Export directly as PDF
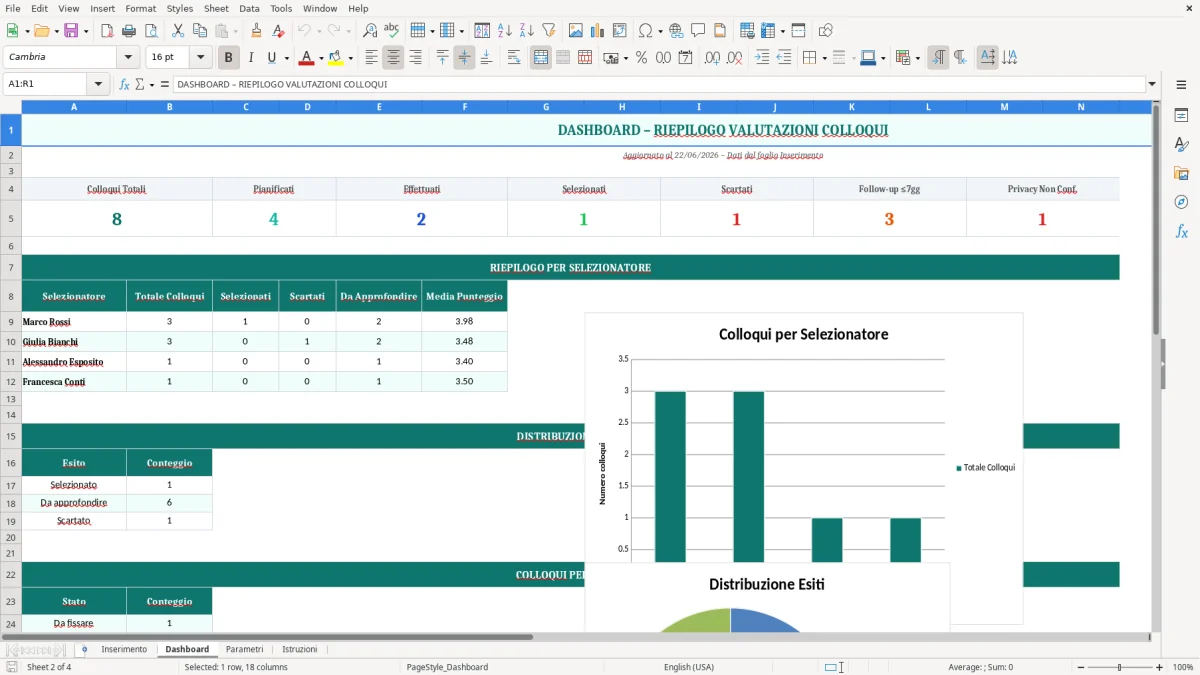This screenshot has height=675, width=1200. click(x=107, y=31)
